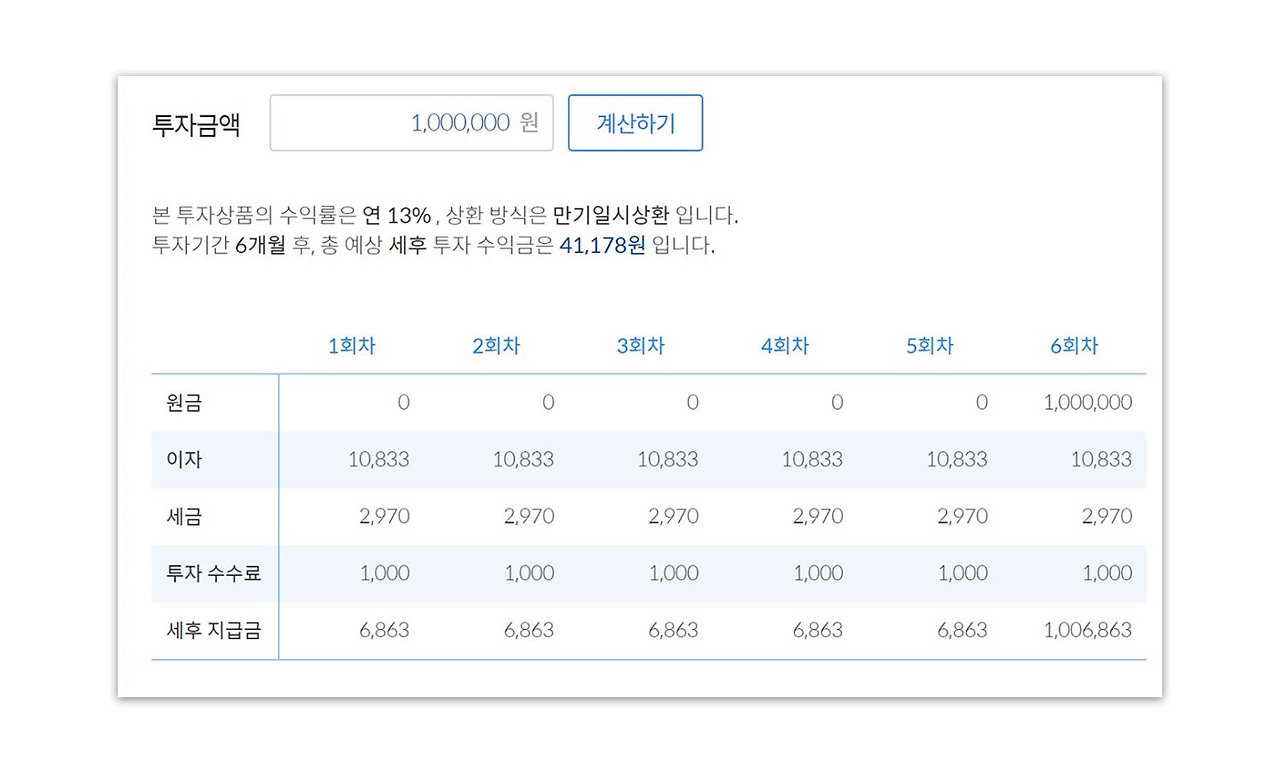Viewport: 1280px width, 768px height.
Task: Click the 원금 value 0 under 1회차
Action: pos(404,403)
